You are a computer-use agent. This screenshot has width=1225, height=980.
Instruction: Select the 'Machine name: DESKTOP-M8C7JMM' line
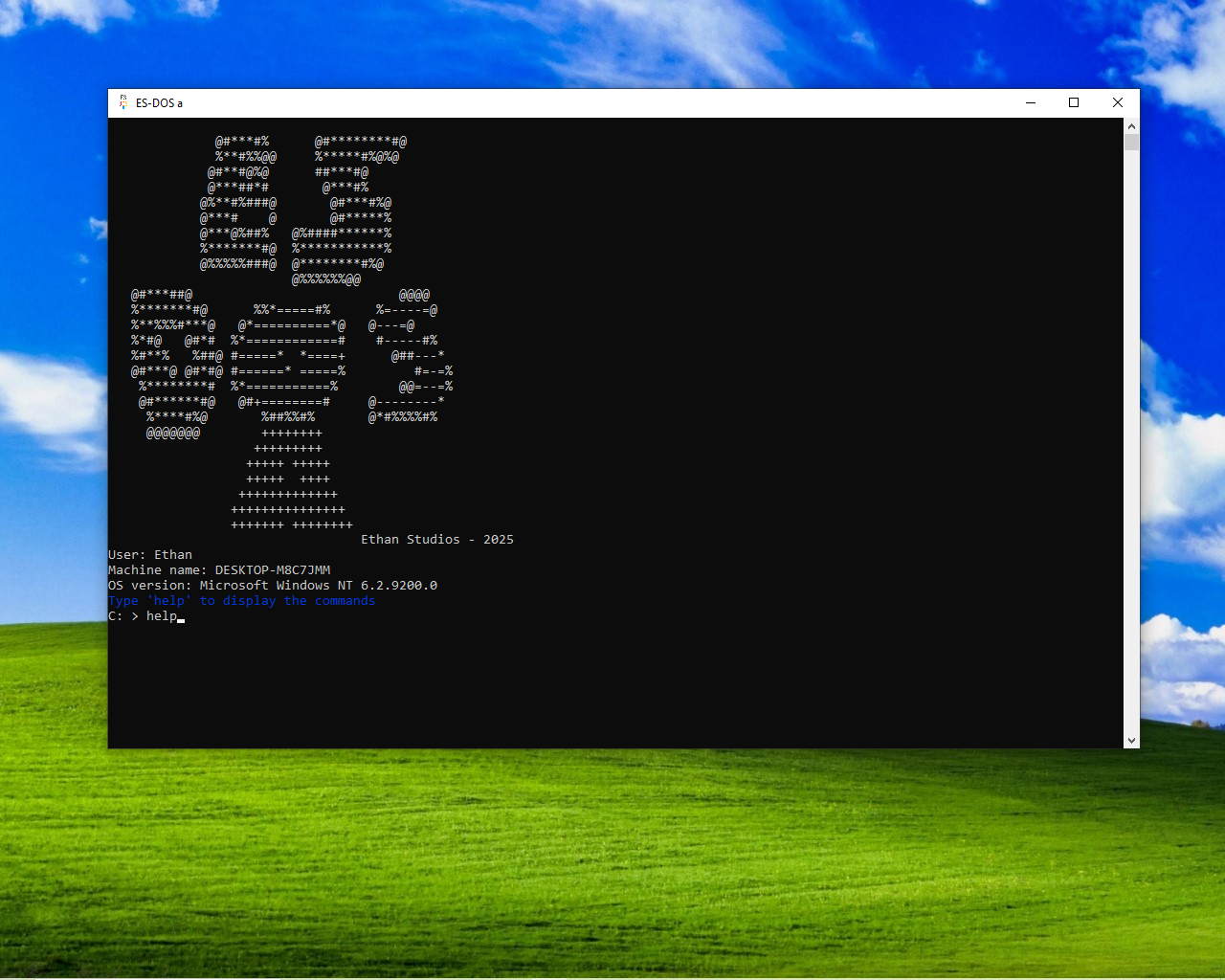[x=219, y=570]
